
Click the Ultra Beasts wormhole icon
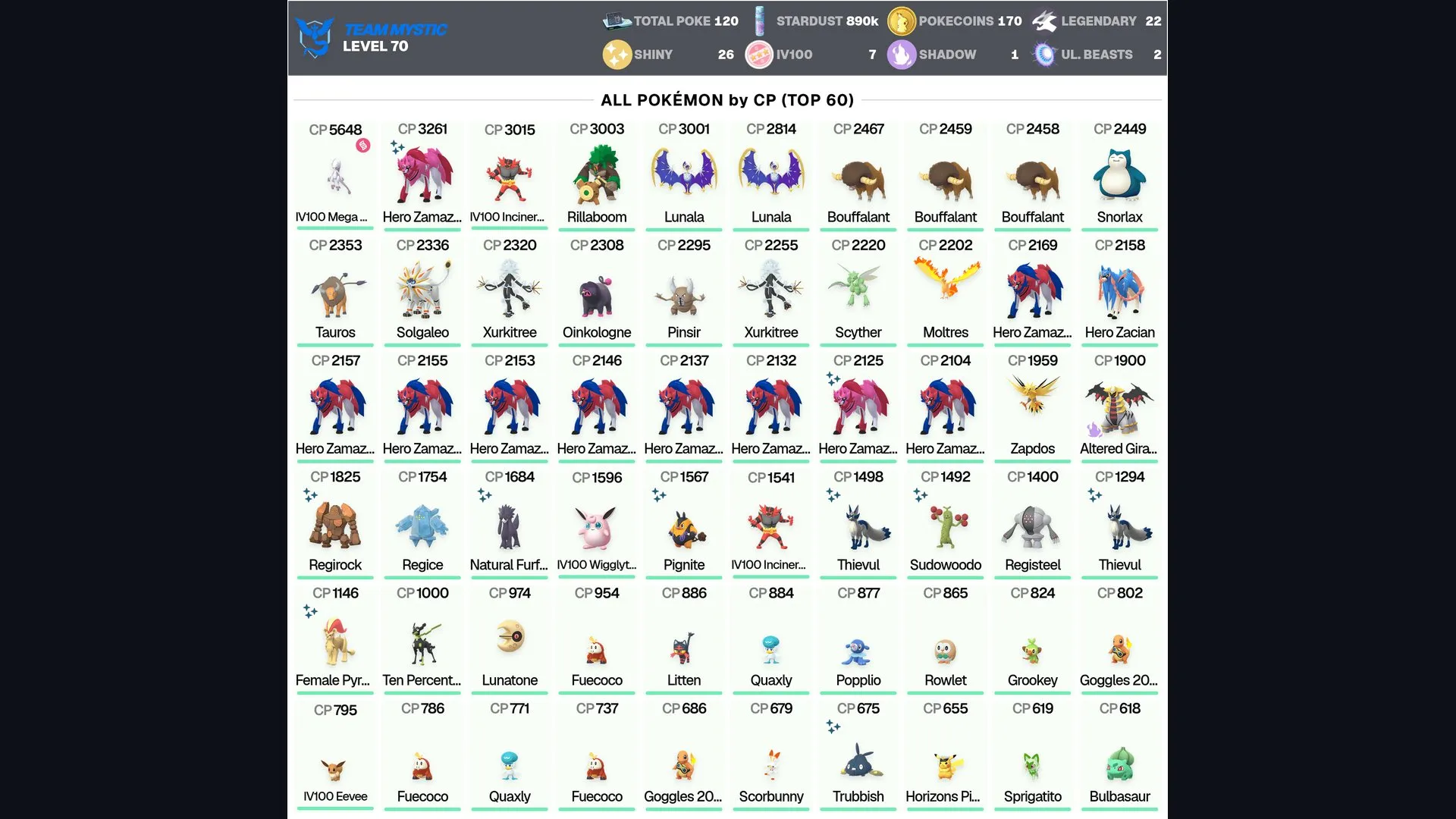1044,55
